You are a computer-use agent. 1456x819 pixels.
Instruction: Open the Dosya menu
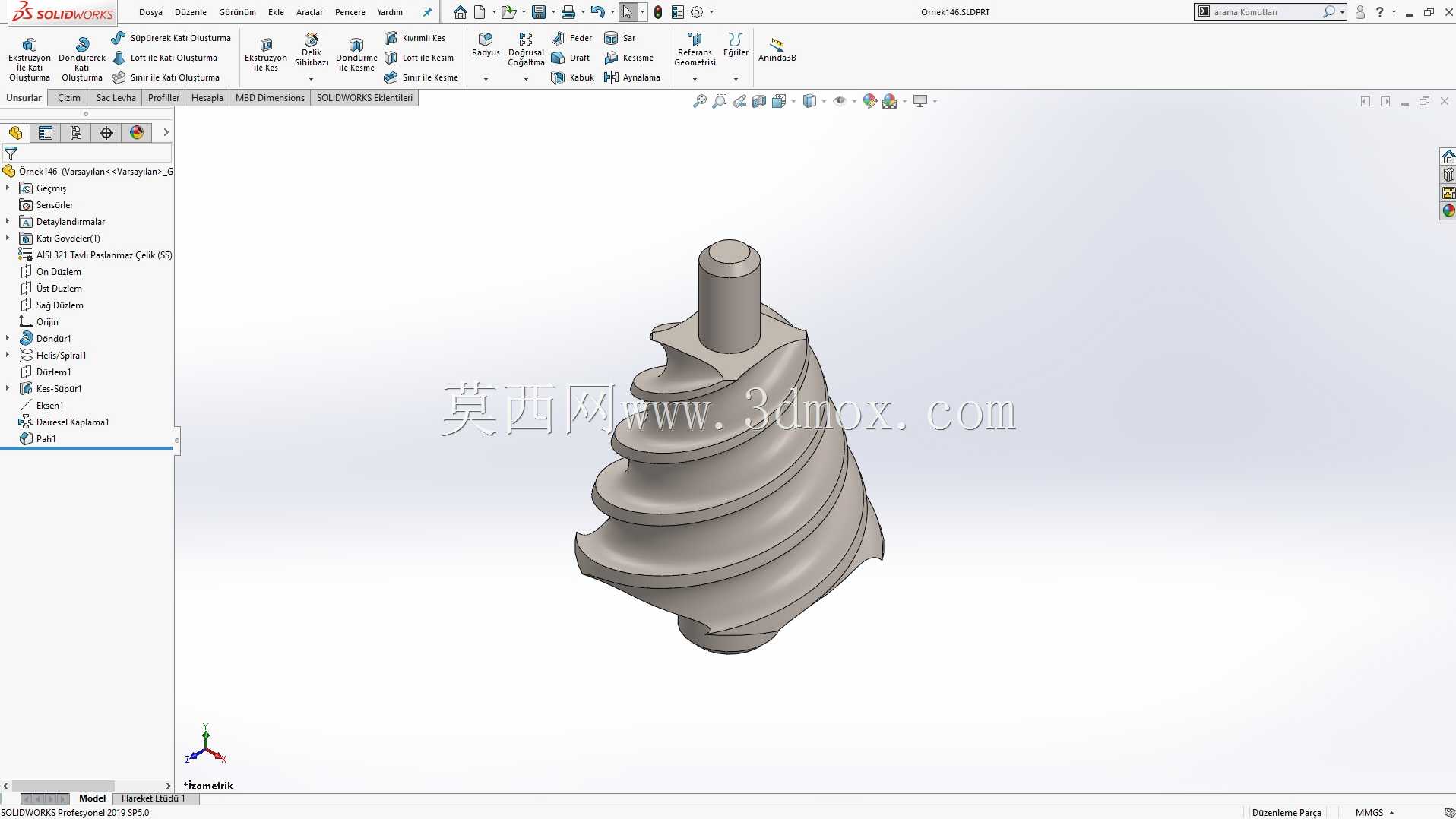point(150,12)
